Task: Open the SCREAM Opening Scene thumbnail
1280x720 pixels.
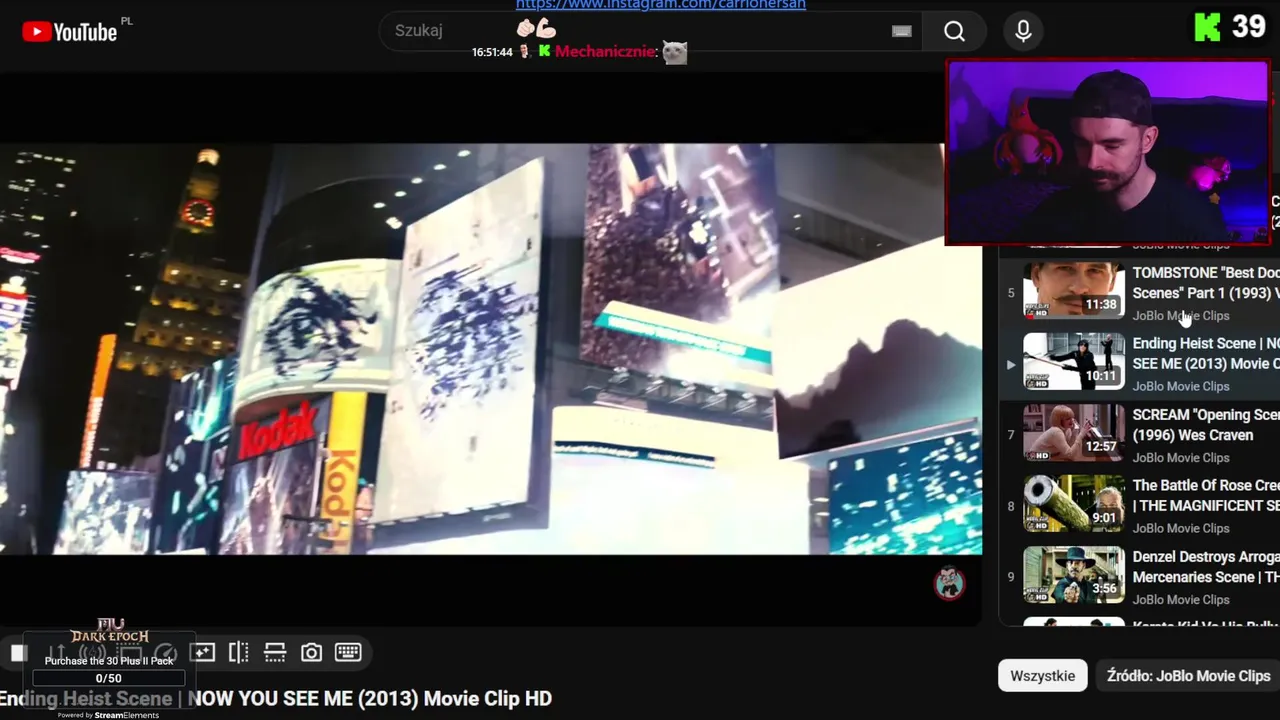Action: (1073, 432)
